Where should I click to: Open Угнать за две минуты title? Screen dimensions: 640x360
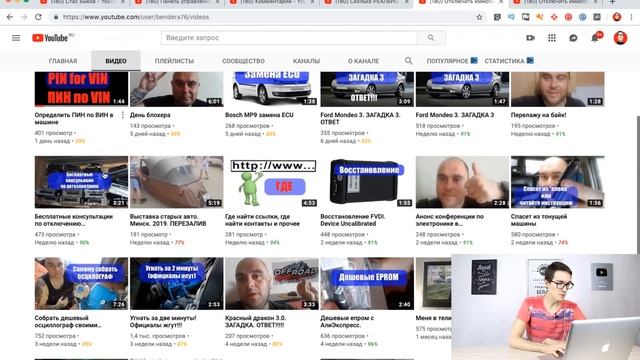click(163, 322)
